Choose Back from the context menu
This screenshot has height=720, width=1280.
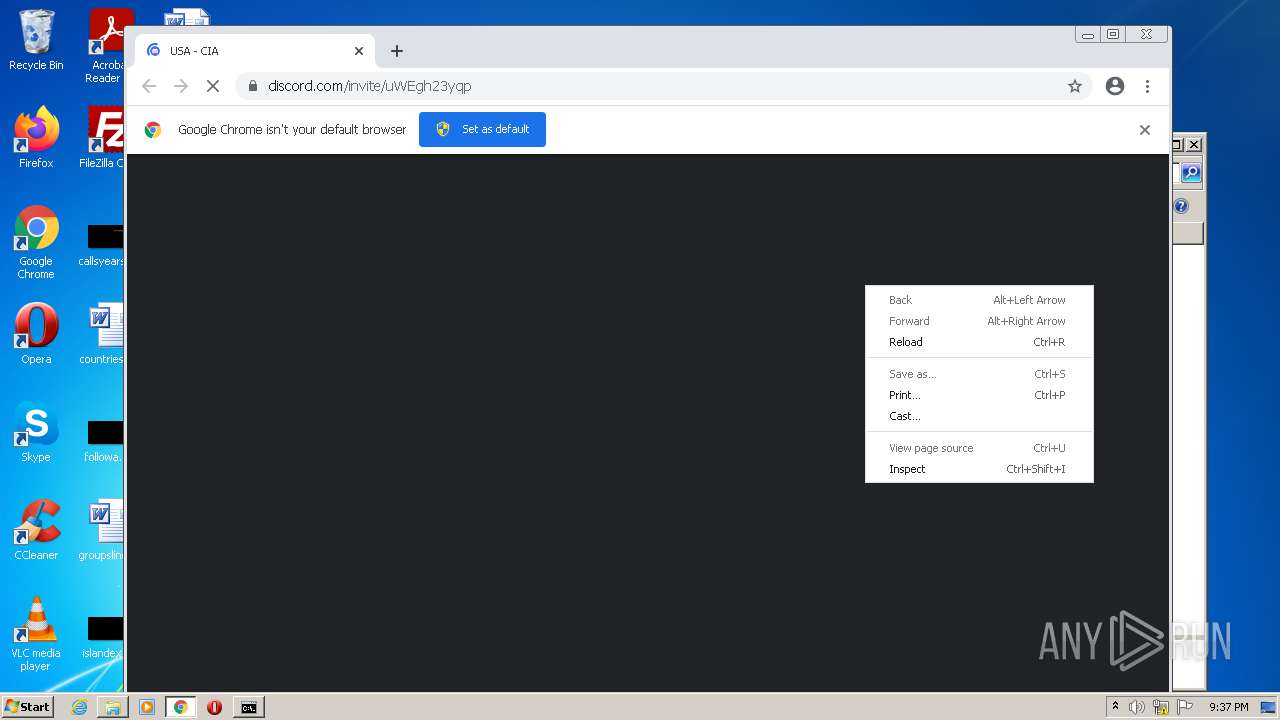979,300
